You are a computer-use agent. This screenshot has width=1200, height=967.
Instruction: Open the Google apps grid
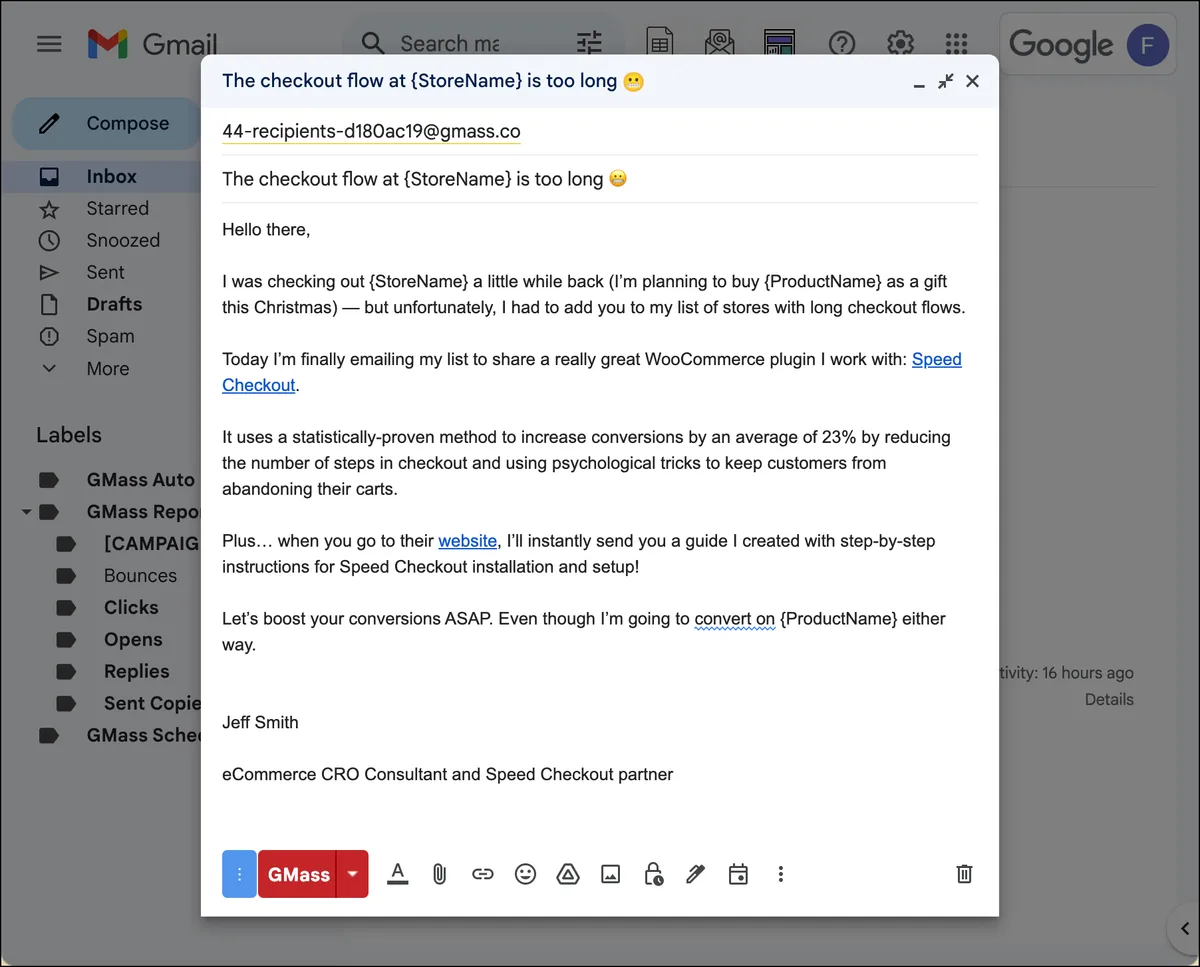(x=957, y=43)
